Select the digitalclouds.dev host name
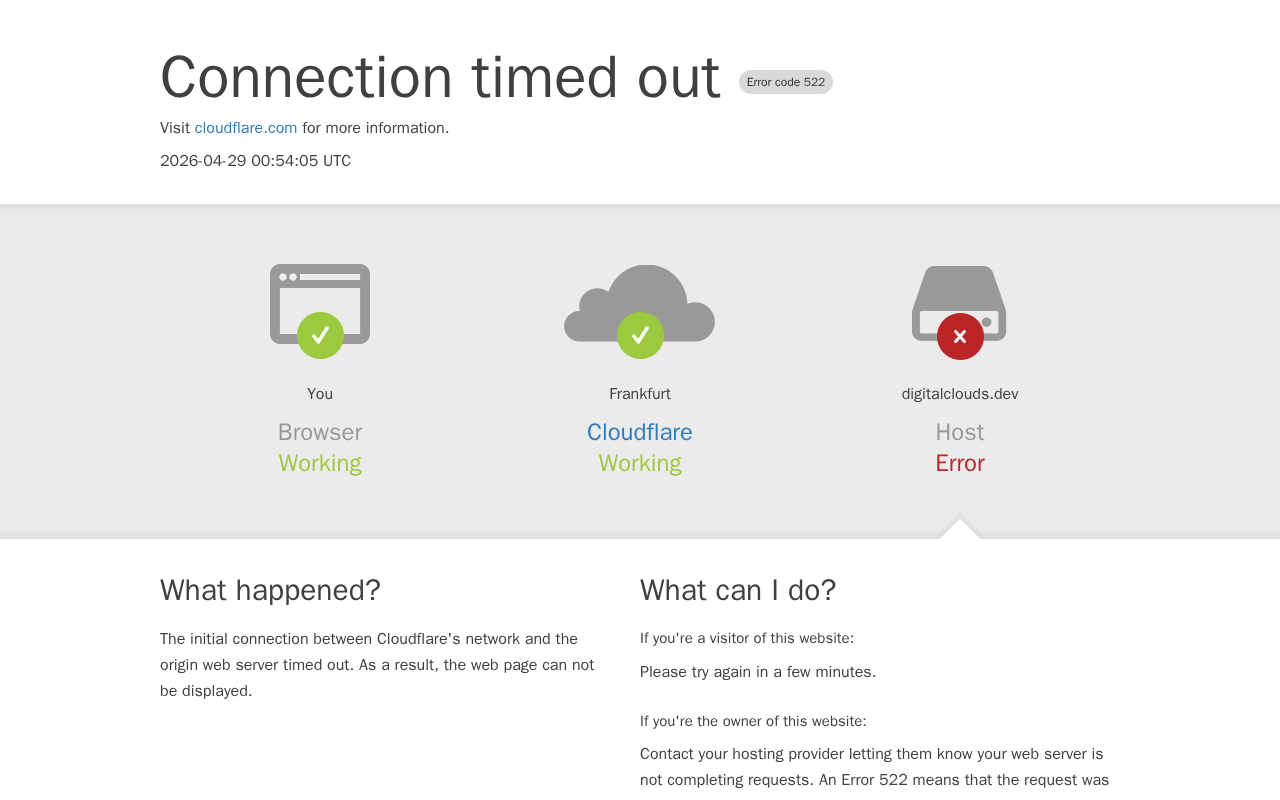Image resolution: width=1280 pixels, height=800 pixels. pos(960,394)
